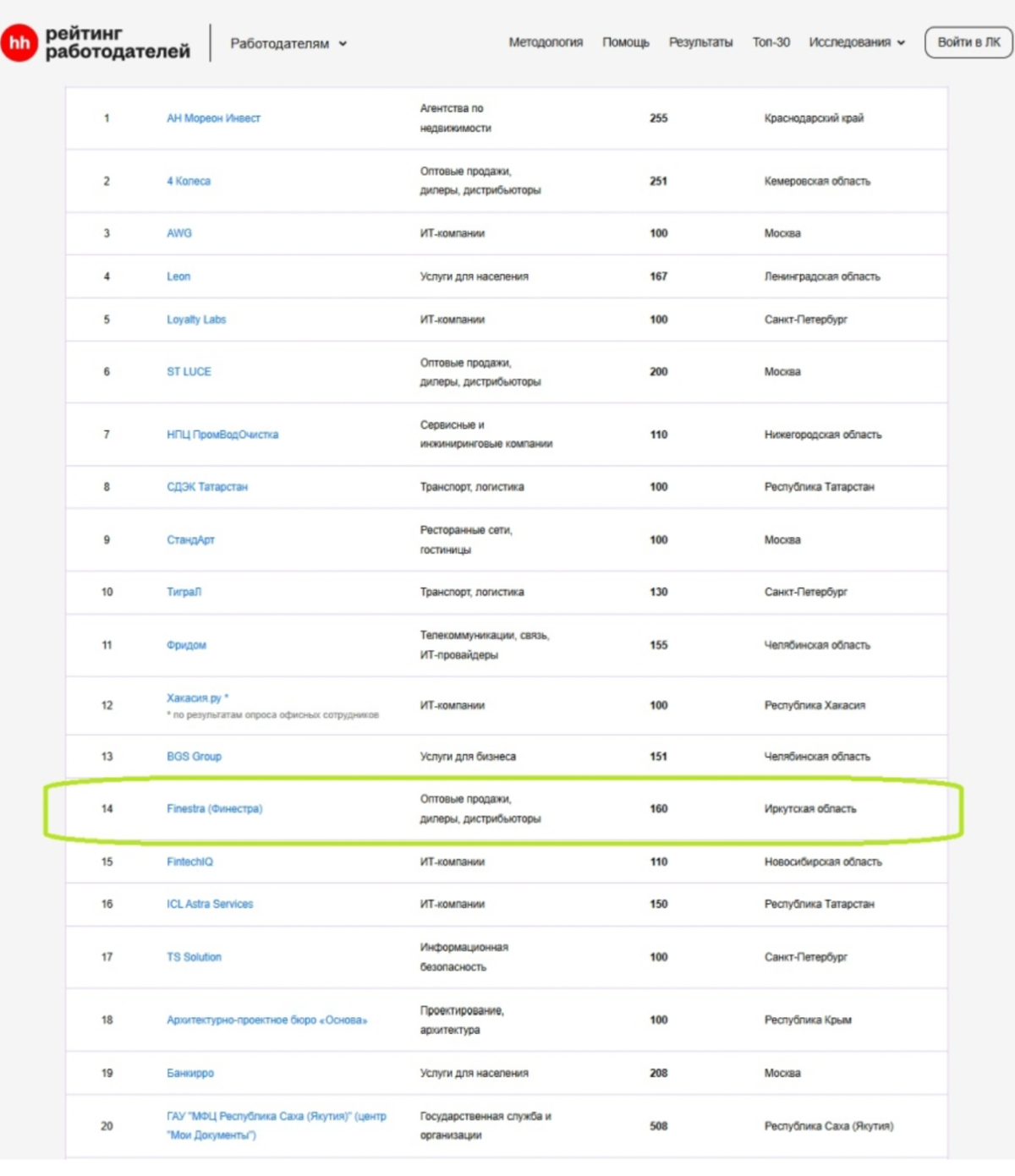
Task: Follow the Loyalty Labs link
Action: pos(196,320)
